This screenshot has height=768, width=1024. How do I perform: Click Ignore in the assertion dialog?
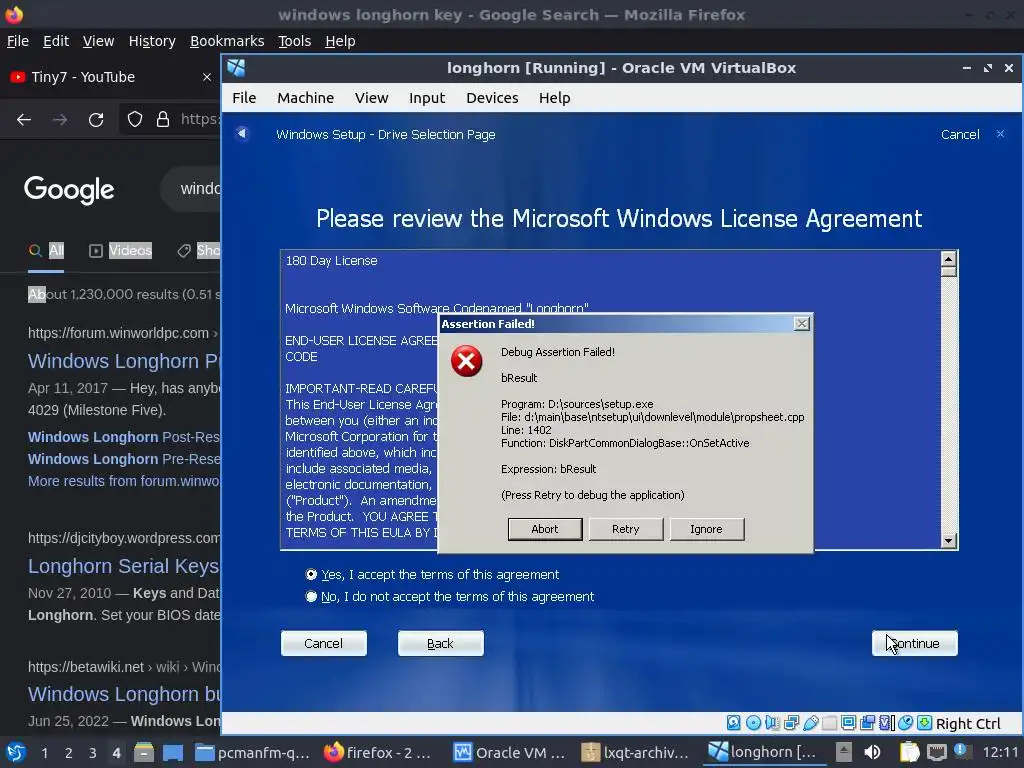707,529
